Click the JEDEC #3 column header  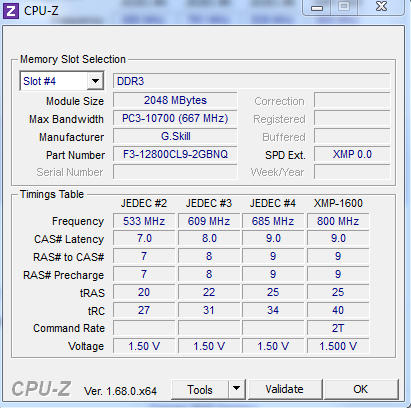(209, 203)
